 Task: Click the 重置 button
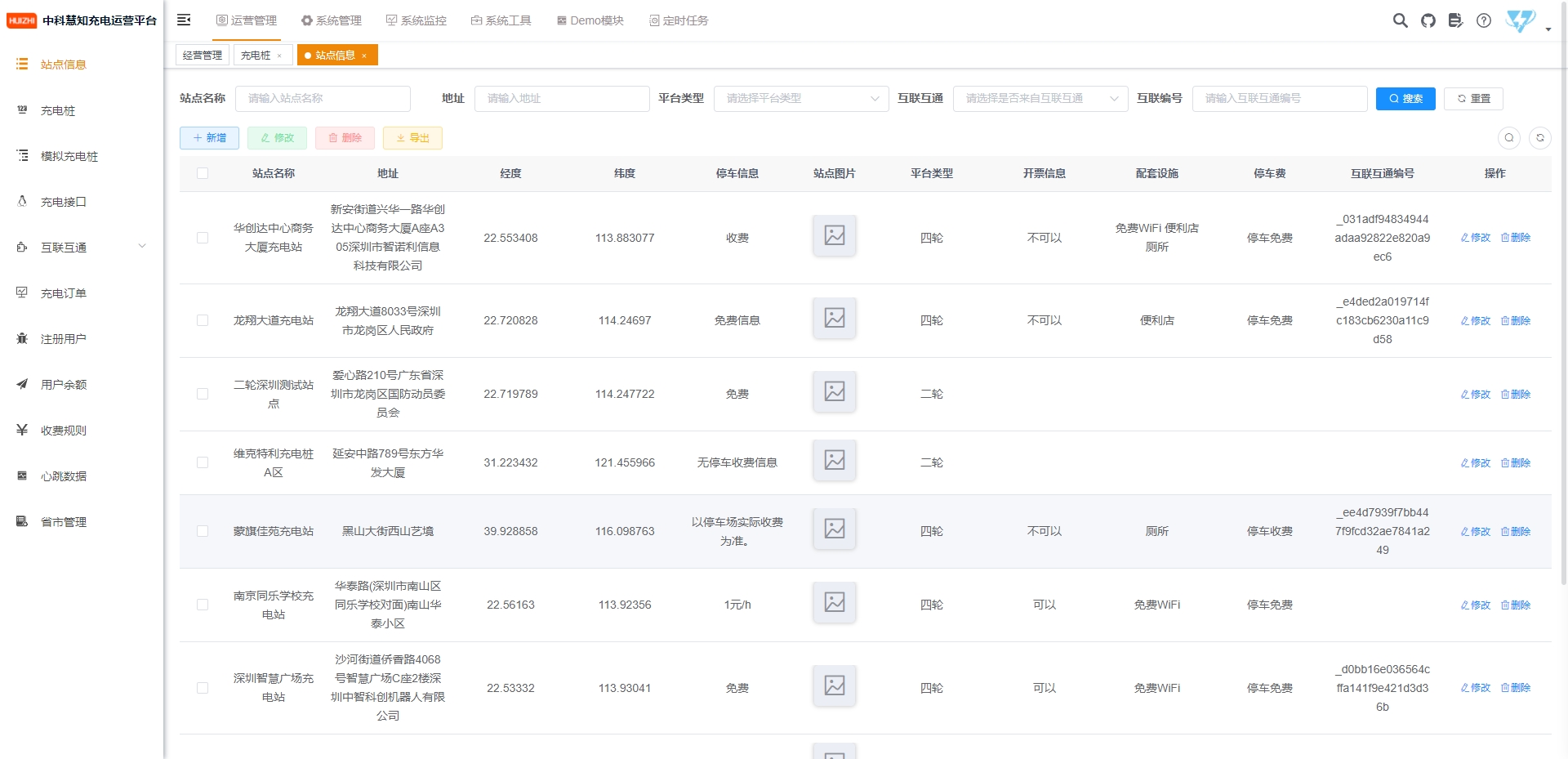[1473, 98]
